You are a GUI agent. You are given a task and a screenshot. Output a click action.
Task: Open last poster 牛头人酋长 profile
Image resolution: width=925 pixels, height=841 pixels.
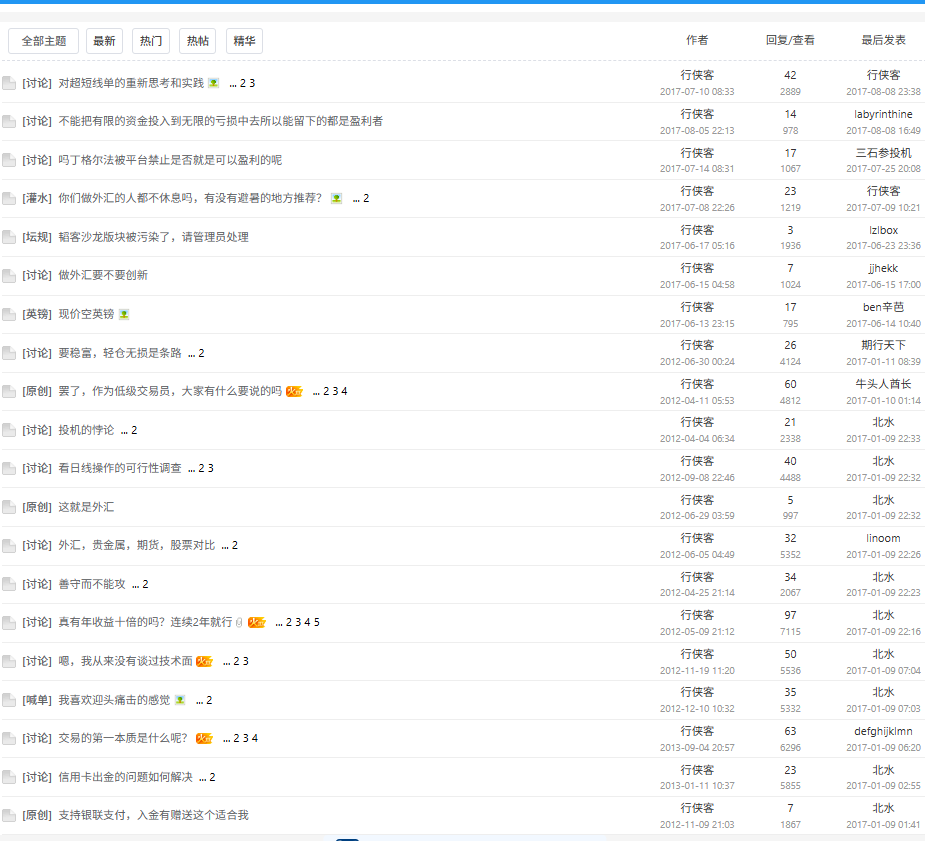883,384
